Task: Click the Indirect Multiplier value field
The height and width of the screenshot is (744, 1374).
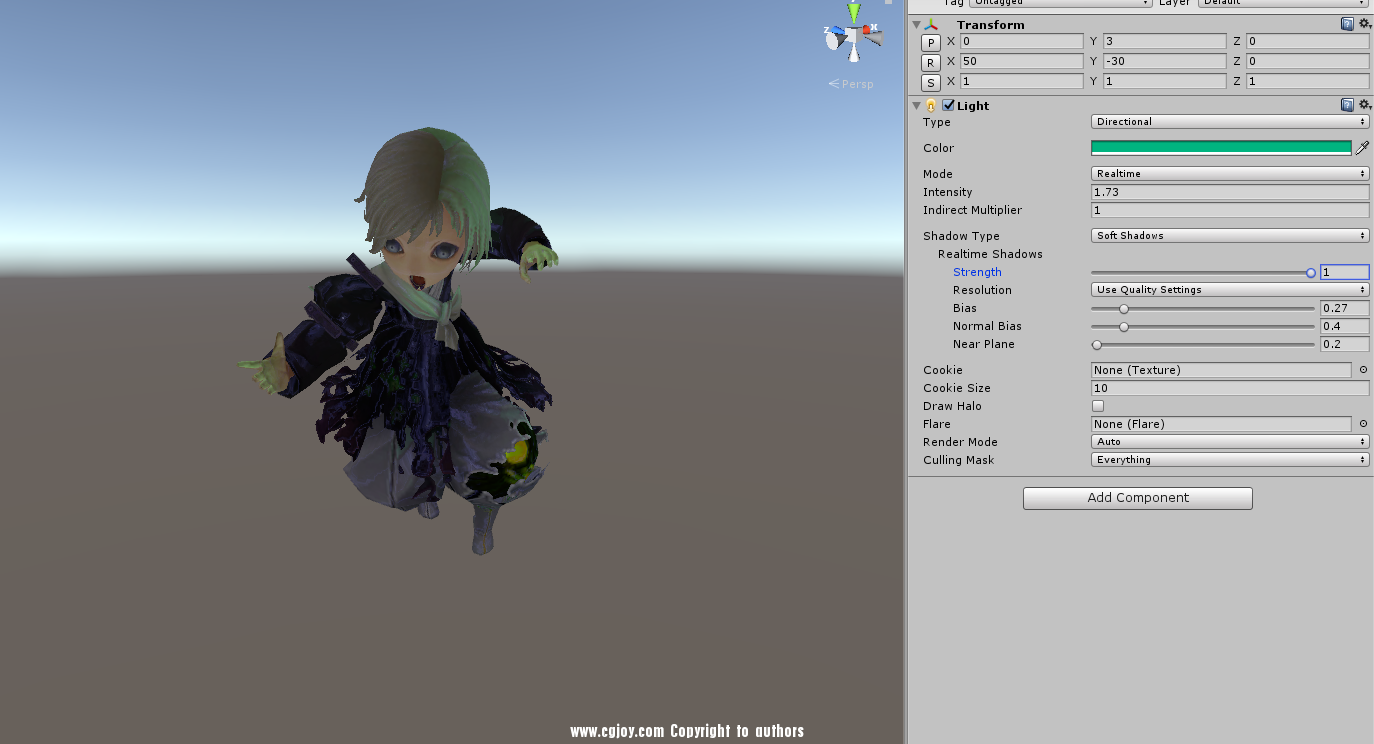Action: point(1230,210)
